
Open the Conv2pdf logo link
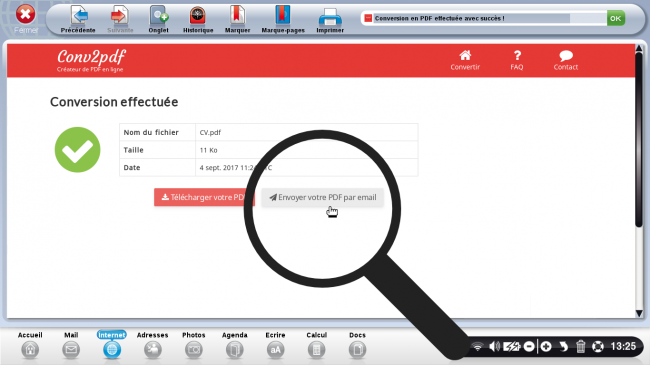(91, 60)
